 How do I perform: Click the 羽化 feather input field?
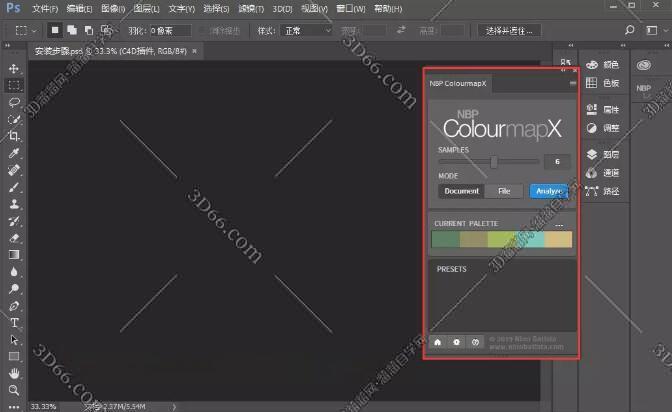[x=170, y=30]
